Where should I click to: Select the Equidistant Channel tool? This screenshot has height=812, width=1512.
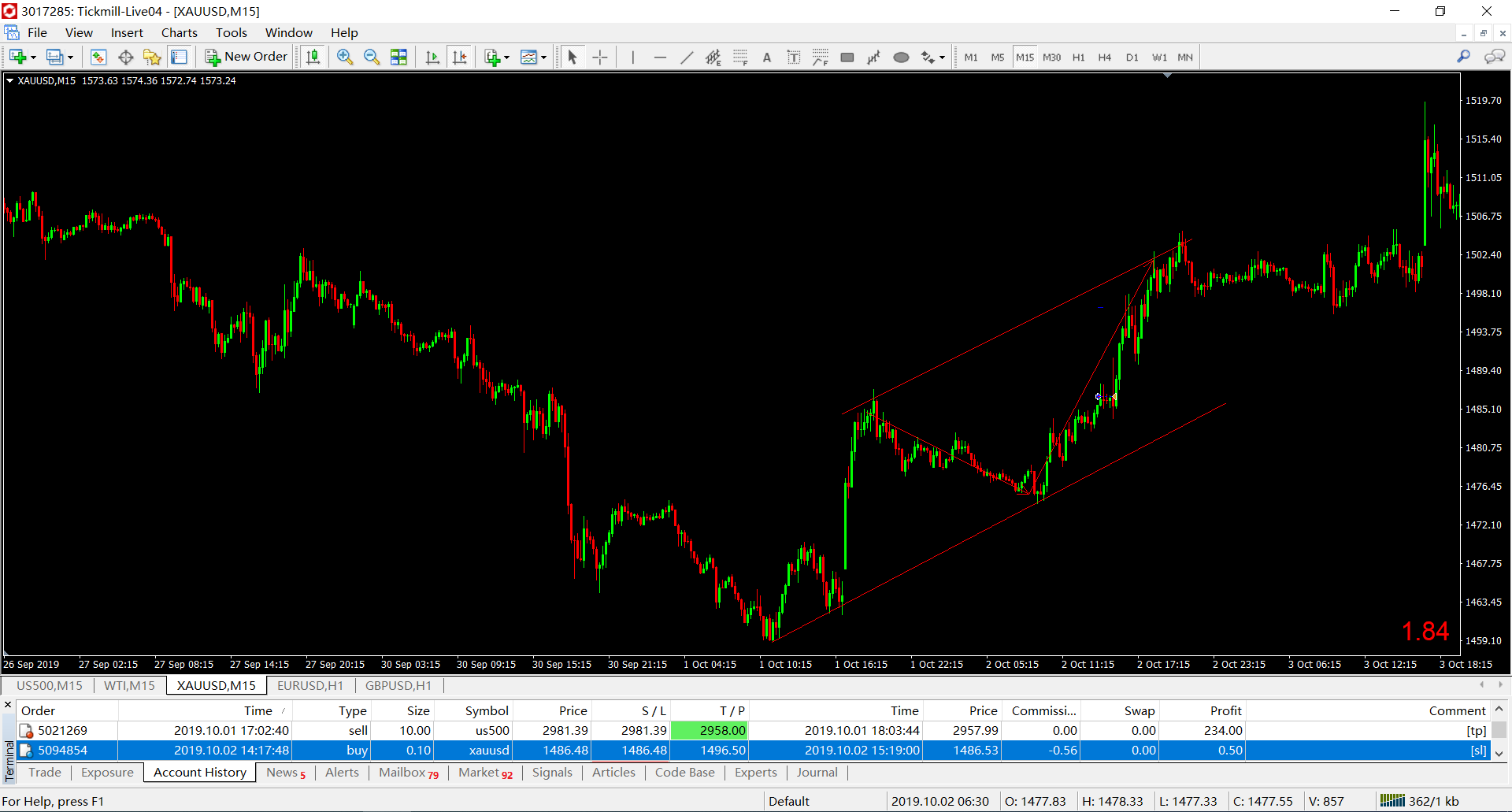pyautogui.click(x=713, y=57)
